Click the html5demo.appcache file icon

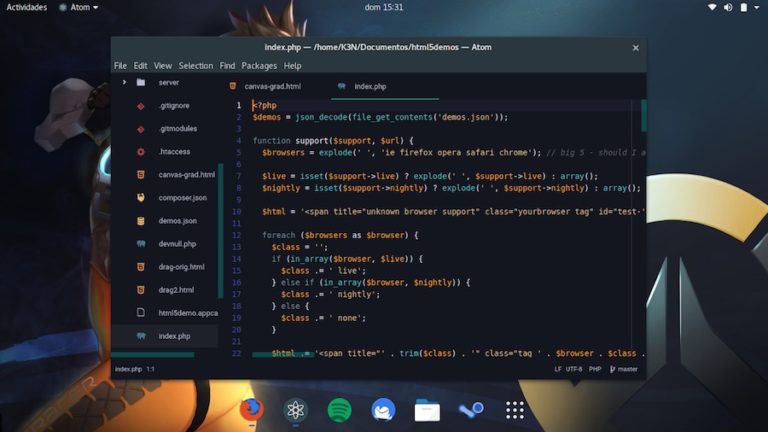click(141, 312)
